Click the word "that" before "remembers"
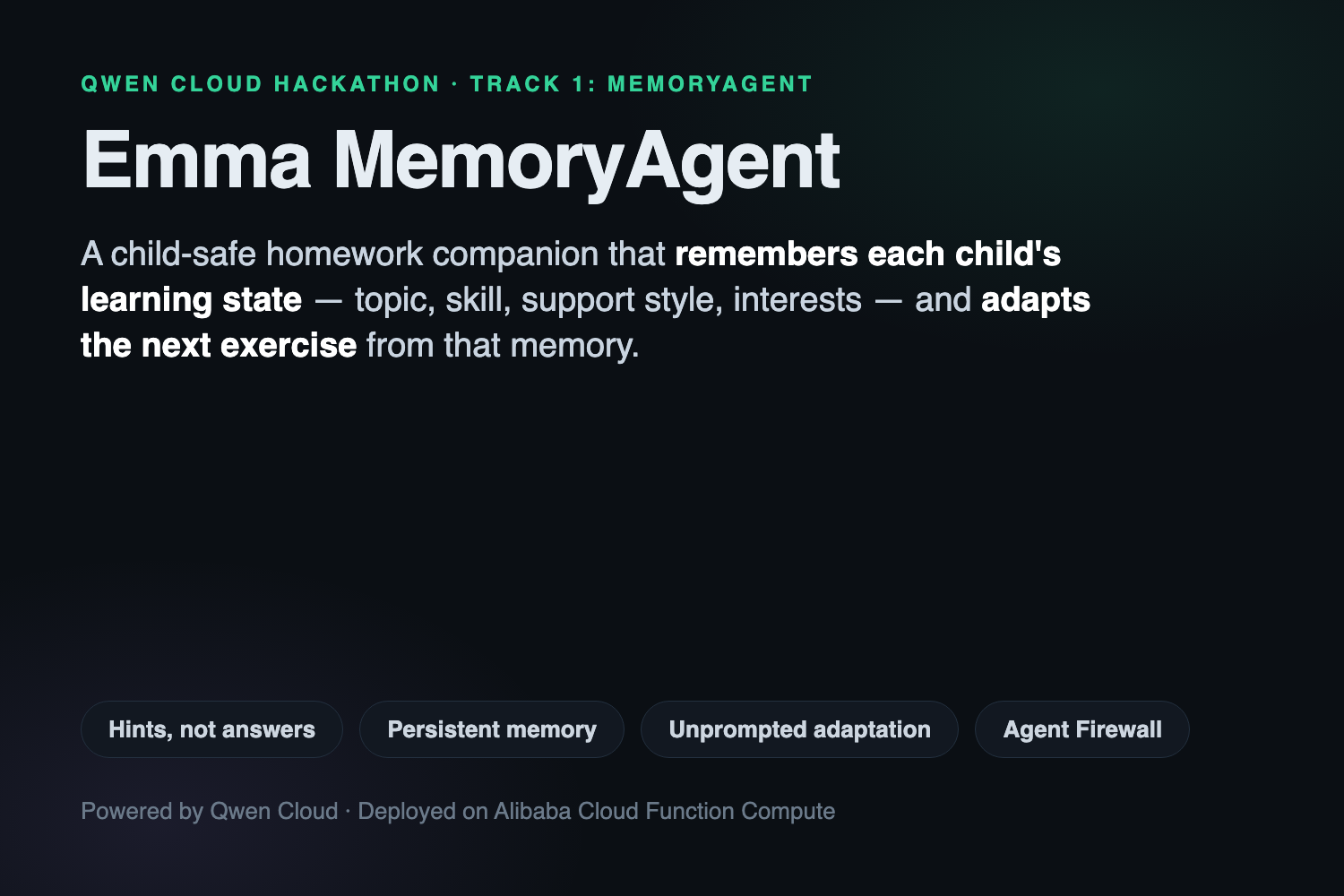 [x=637, y=254]
